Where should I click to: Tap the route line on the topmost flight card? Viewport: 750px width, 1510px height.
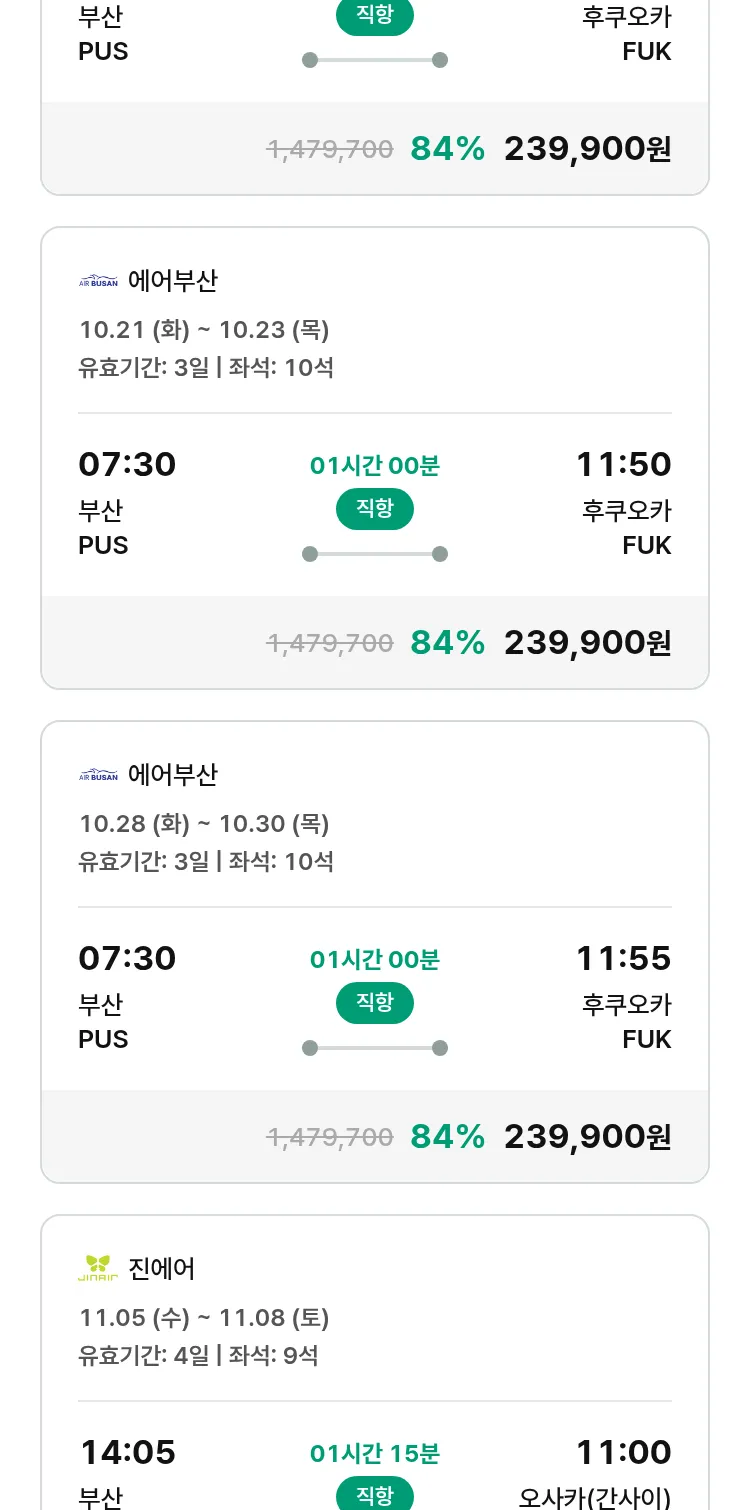[374, 60]
